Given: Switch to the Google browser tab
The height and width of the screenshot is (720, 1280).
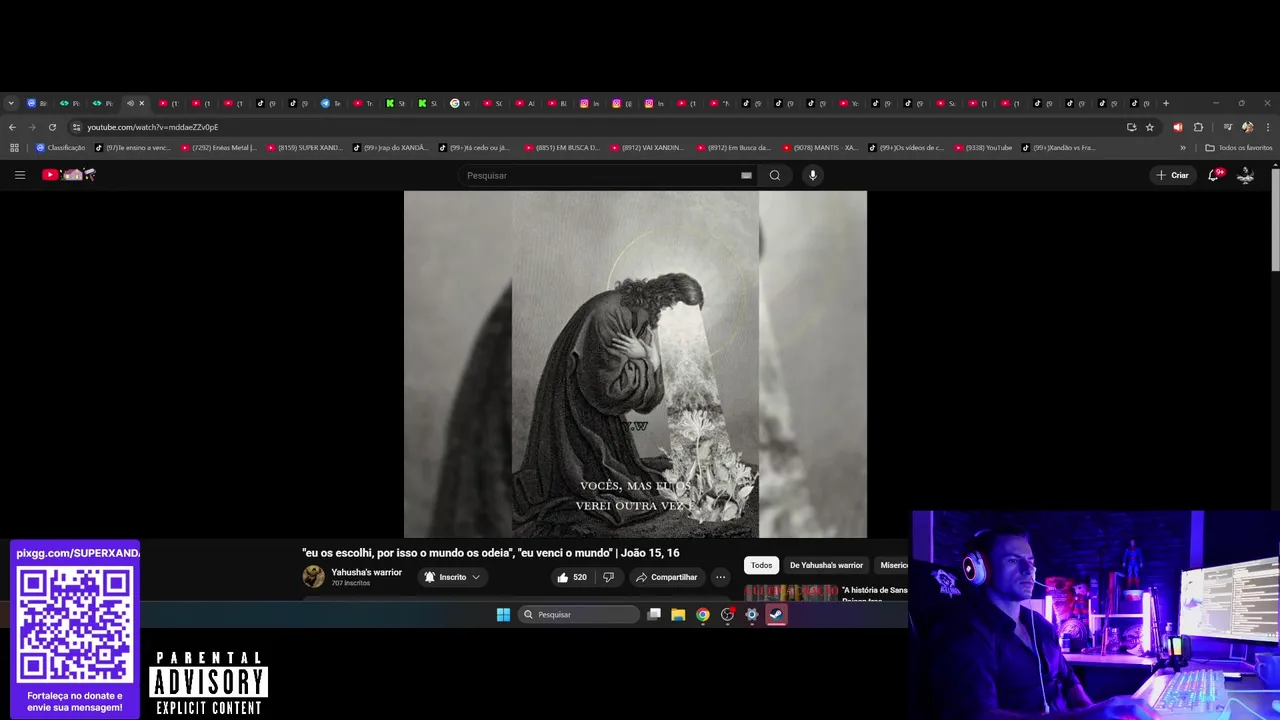Looking at the screenshot, I should tap(459, 103).
